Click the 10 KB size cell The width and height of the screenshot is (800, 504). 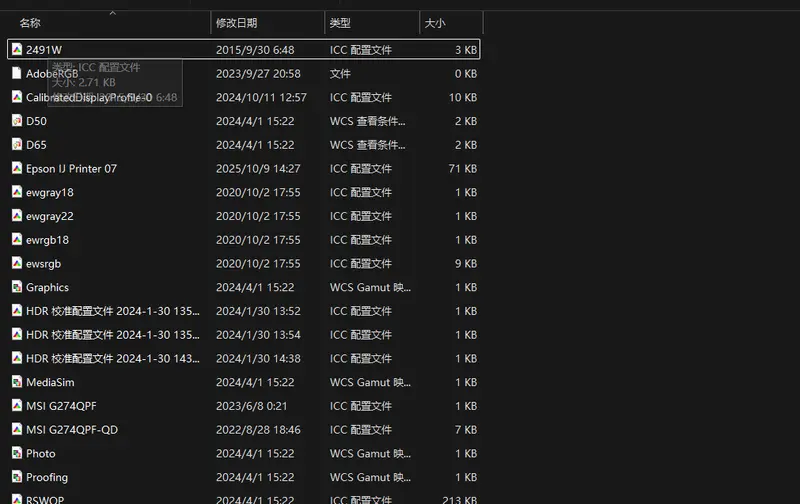pyautogui.click(x=463, y=97)
